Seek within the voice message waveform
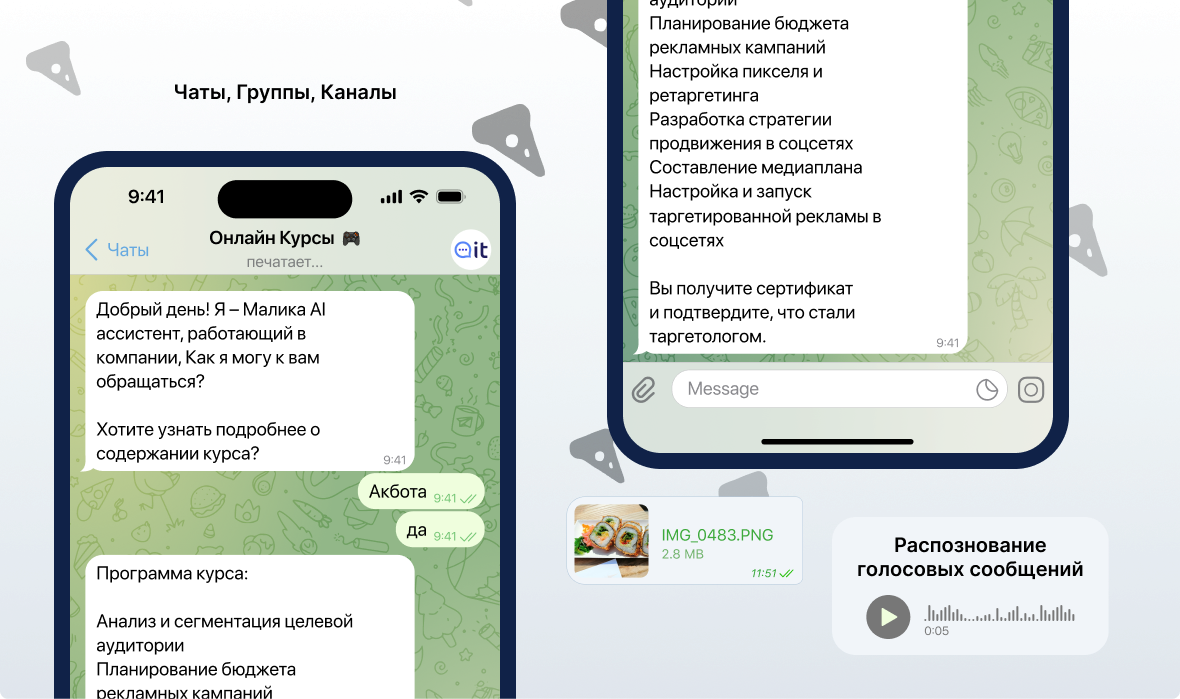Image resolution: width=1180 pixels, height=699 pixels. click(x=1000, y=614)
